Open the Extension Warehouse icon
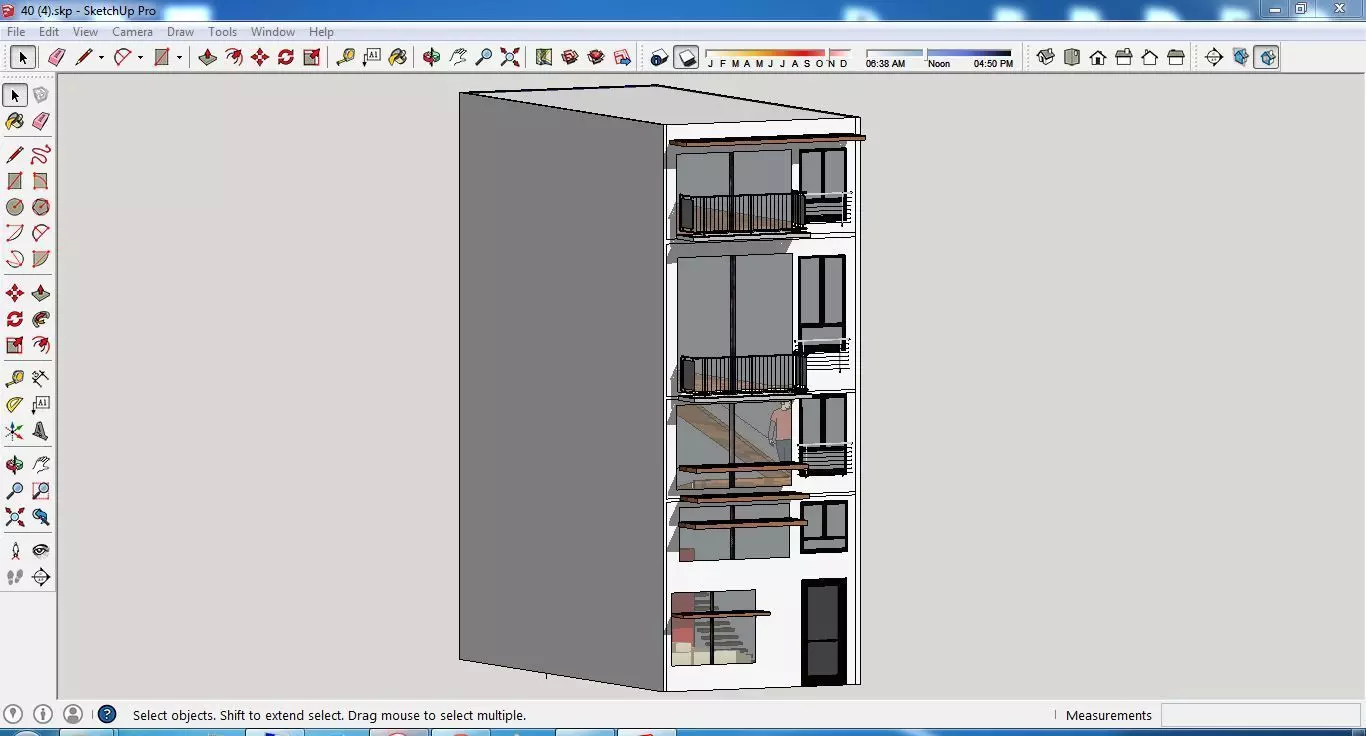 pyautogui.click(x=596, y=57)
